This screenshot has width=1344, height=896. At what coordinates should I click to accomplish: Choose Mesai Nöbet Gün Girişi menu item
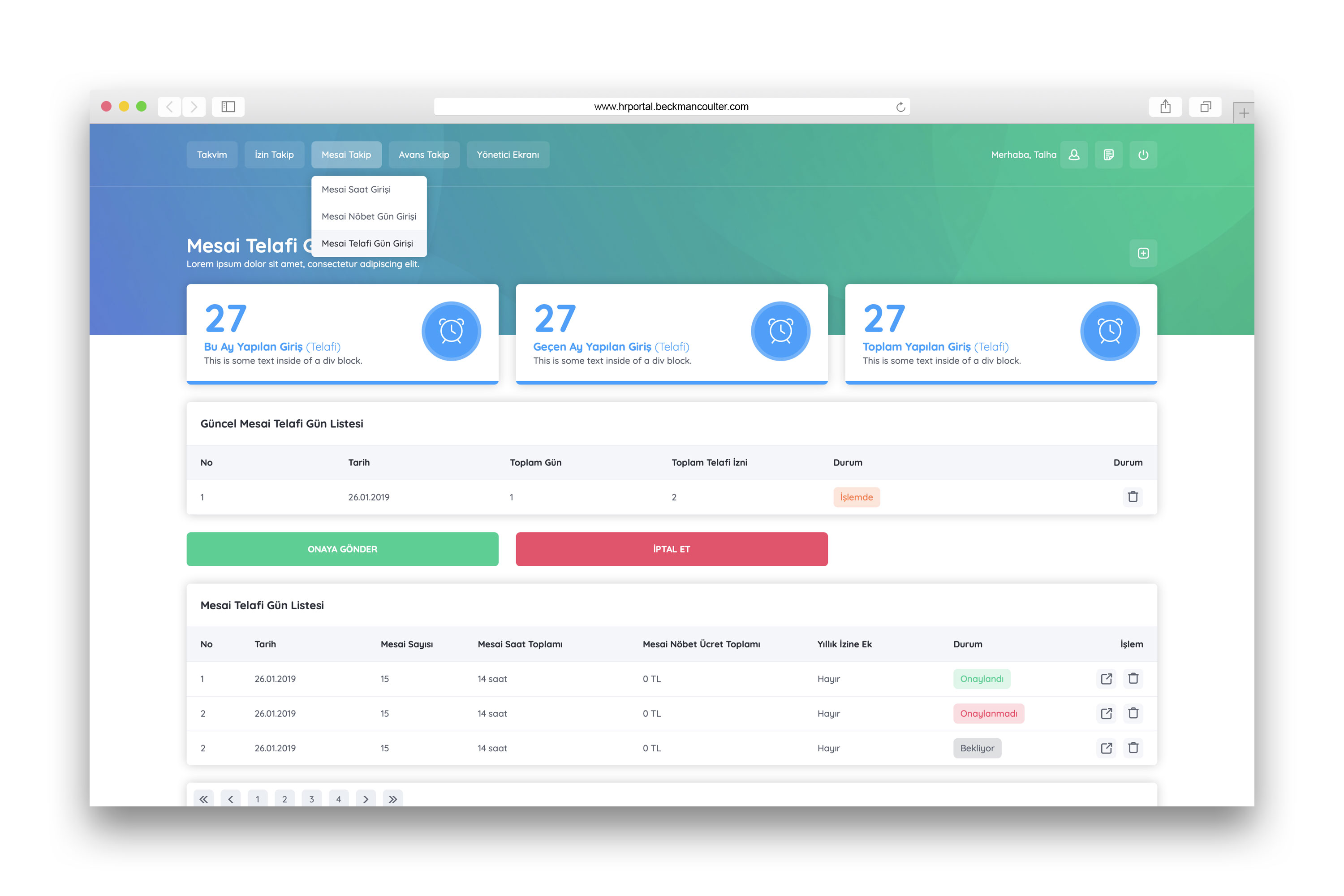(x=369, y=216)
